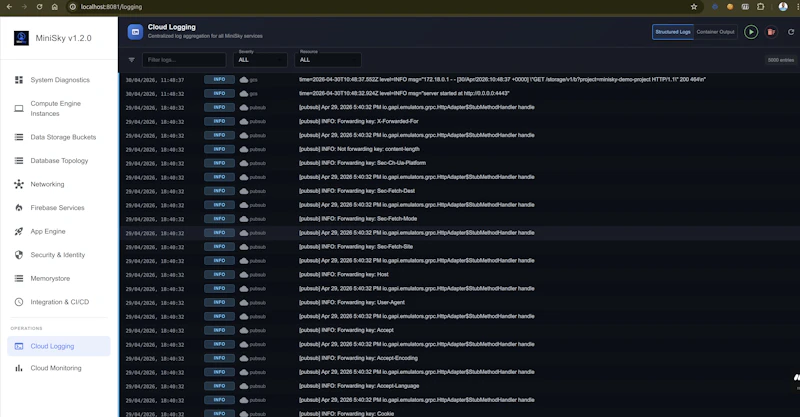
Task: Select the 'Not forwarding key: content-length' entry
Action: [359, 149]
